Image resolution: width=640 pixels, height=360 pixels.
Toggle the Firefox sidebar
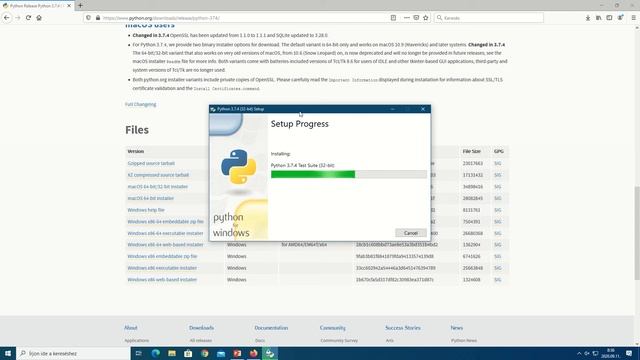(x=609, y=18)
